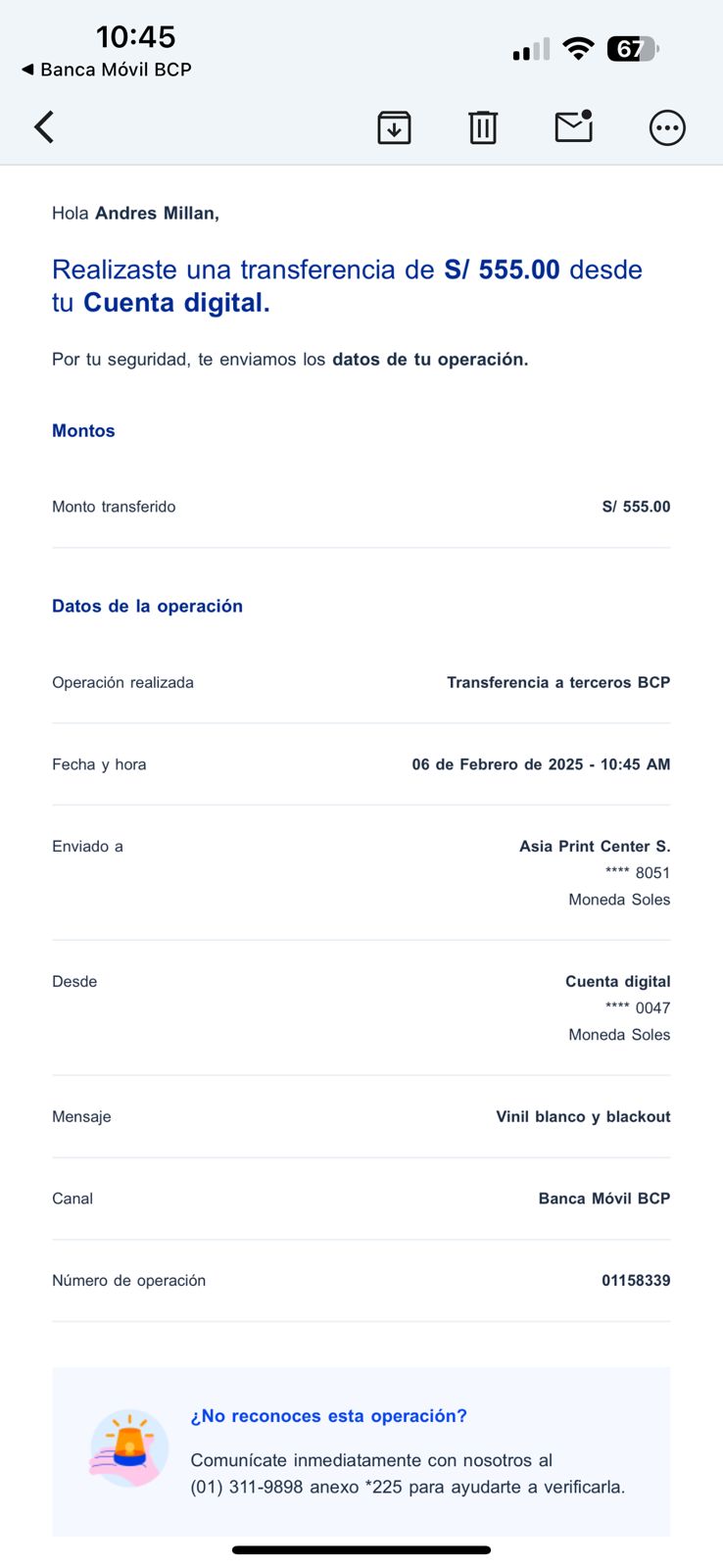This screenshot has width=723, height=1568.
Task: Tap the date 06 de Febrero de 2025
Action: pos(498,764)
